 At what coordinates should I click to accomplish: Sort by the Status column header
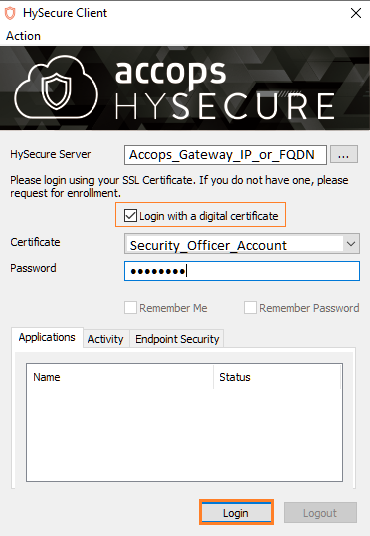(277, 377)
